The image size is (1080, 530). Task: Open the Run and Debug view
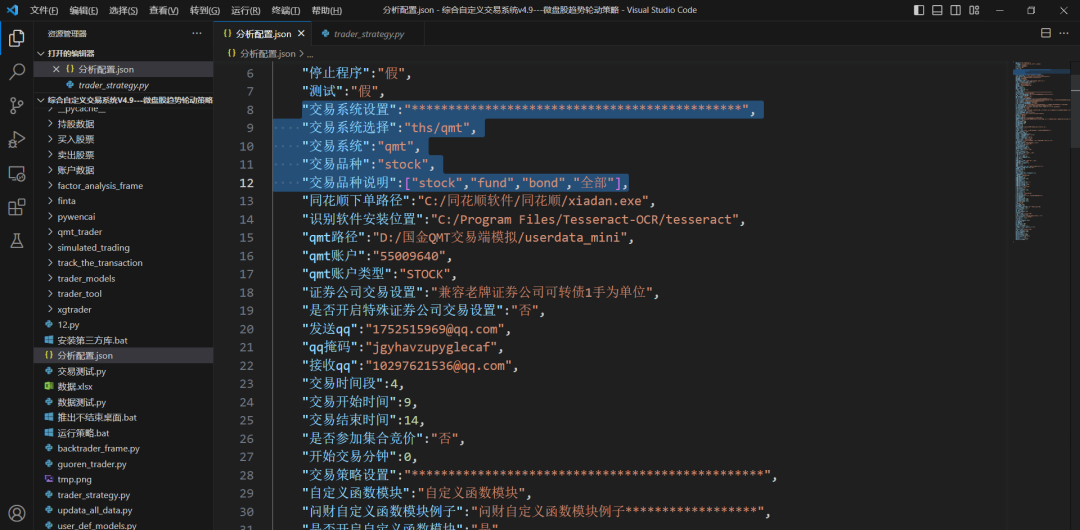(17, 139)
